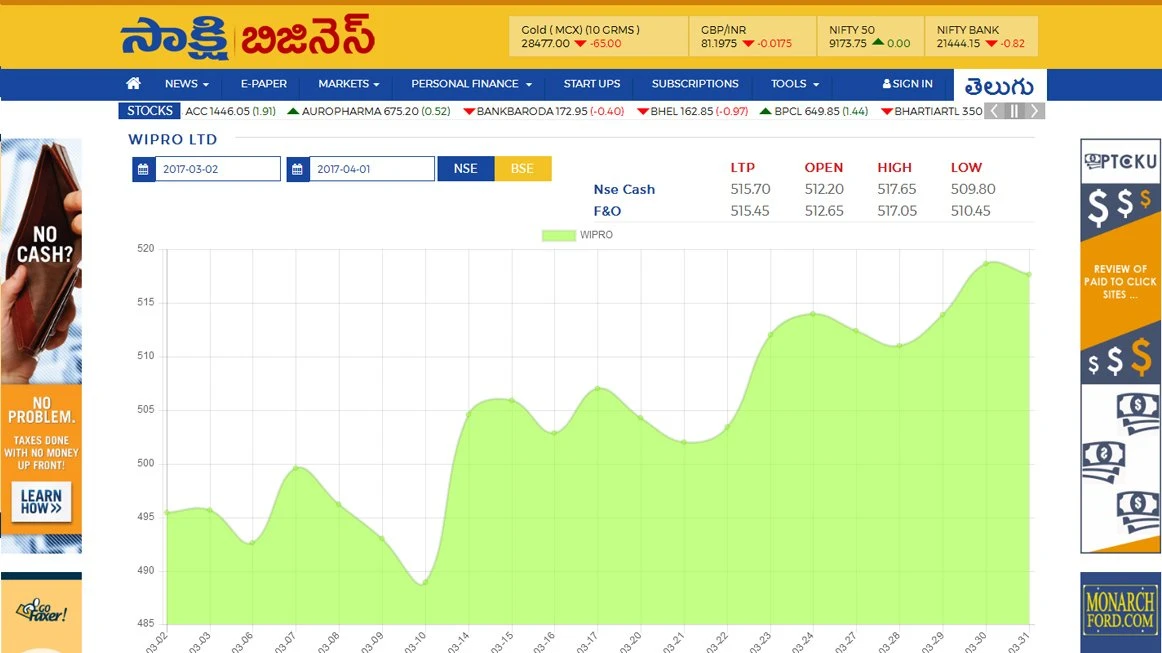Switch chart to NSE exchange

465,169
